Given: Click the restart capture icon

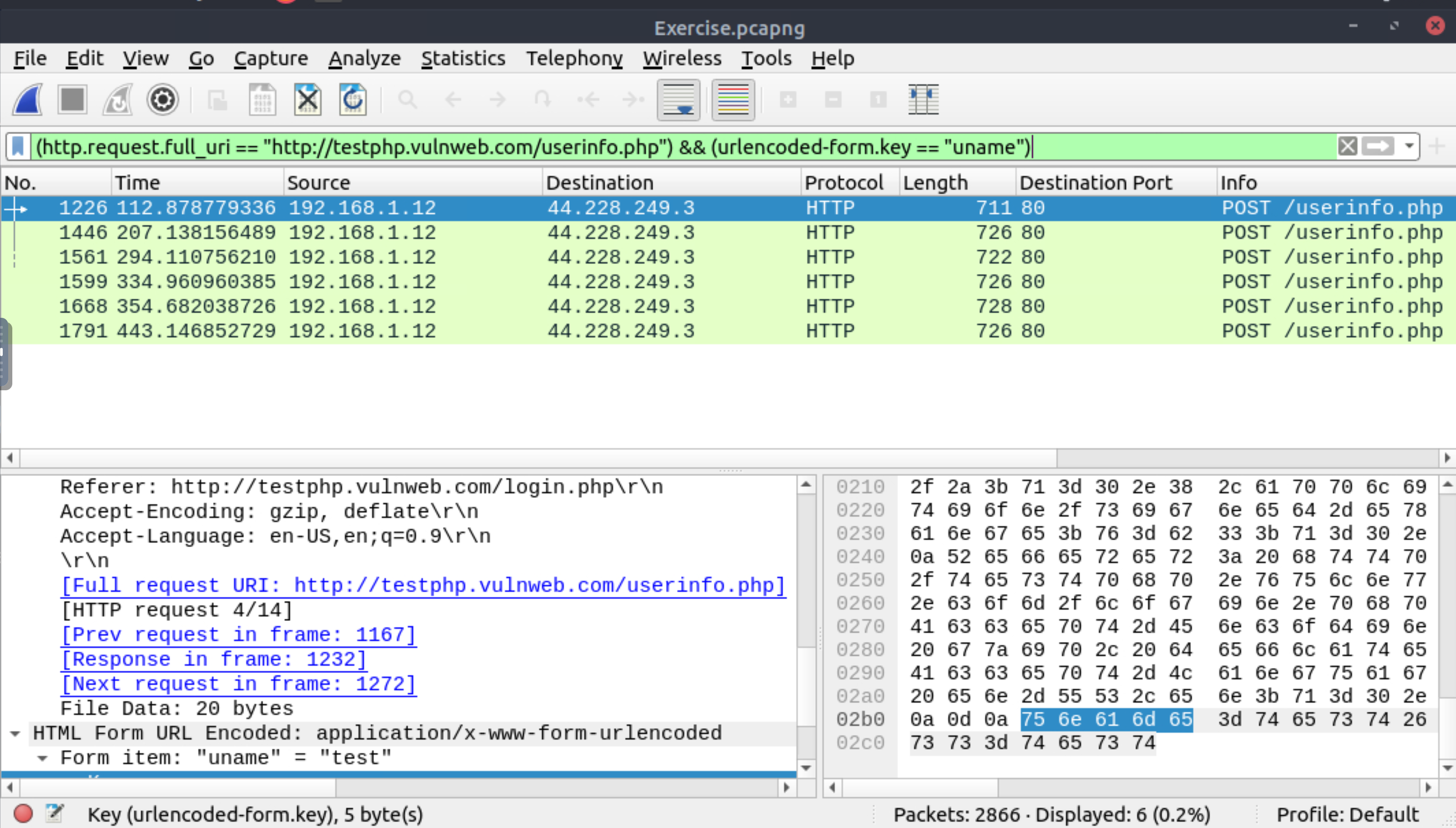Looking at the screenshot, I should pos(118,99).
